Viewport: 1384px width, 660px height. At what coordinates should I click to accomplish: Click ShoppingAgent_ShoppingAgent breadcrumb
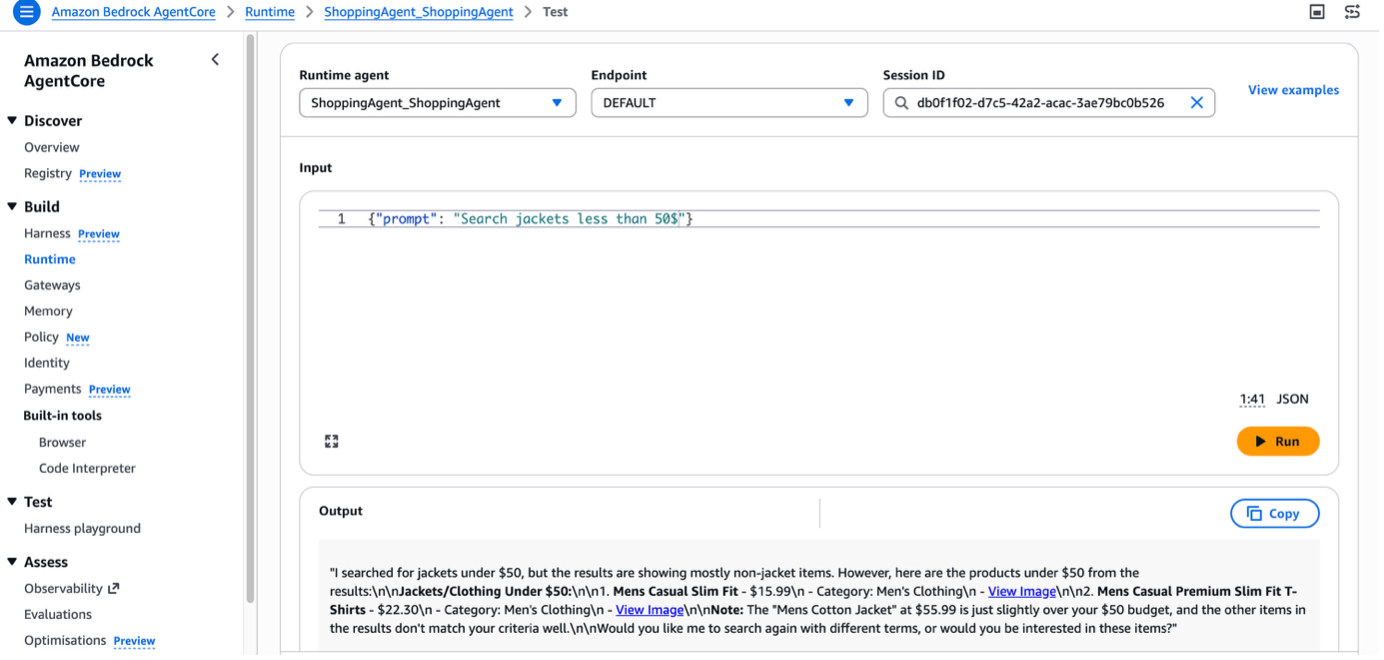[x=418, y=12]
